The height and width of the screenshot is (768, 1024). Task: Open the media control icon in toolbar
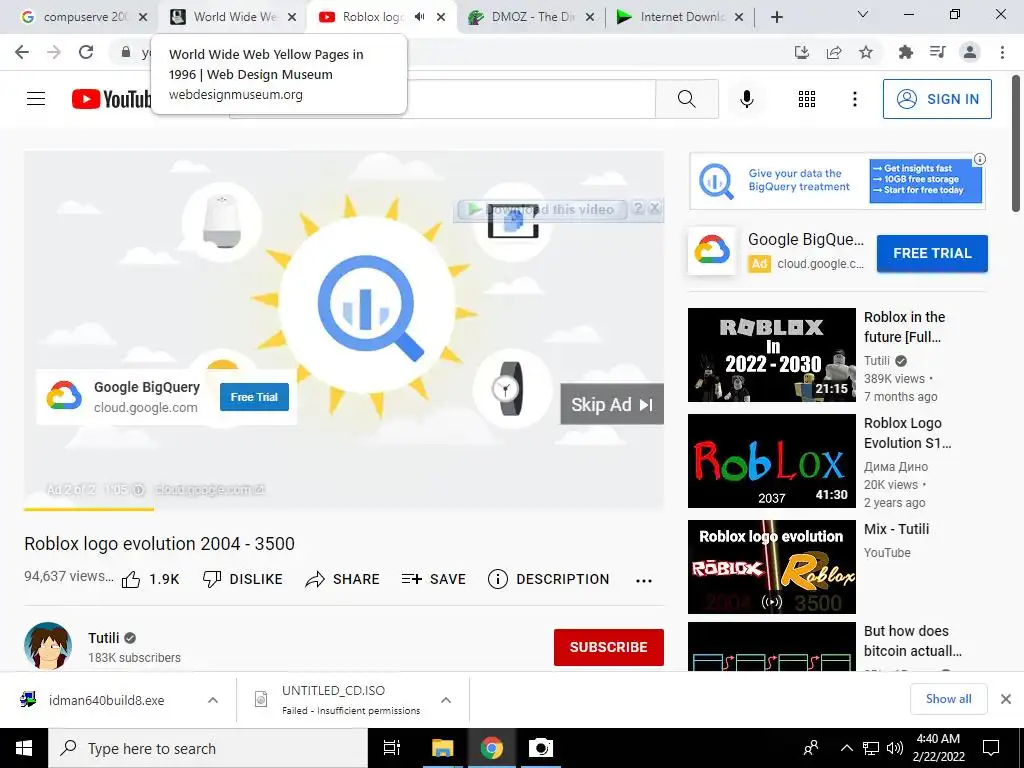[938, 52]
